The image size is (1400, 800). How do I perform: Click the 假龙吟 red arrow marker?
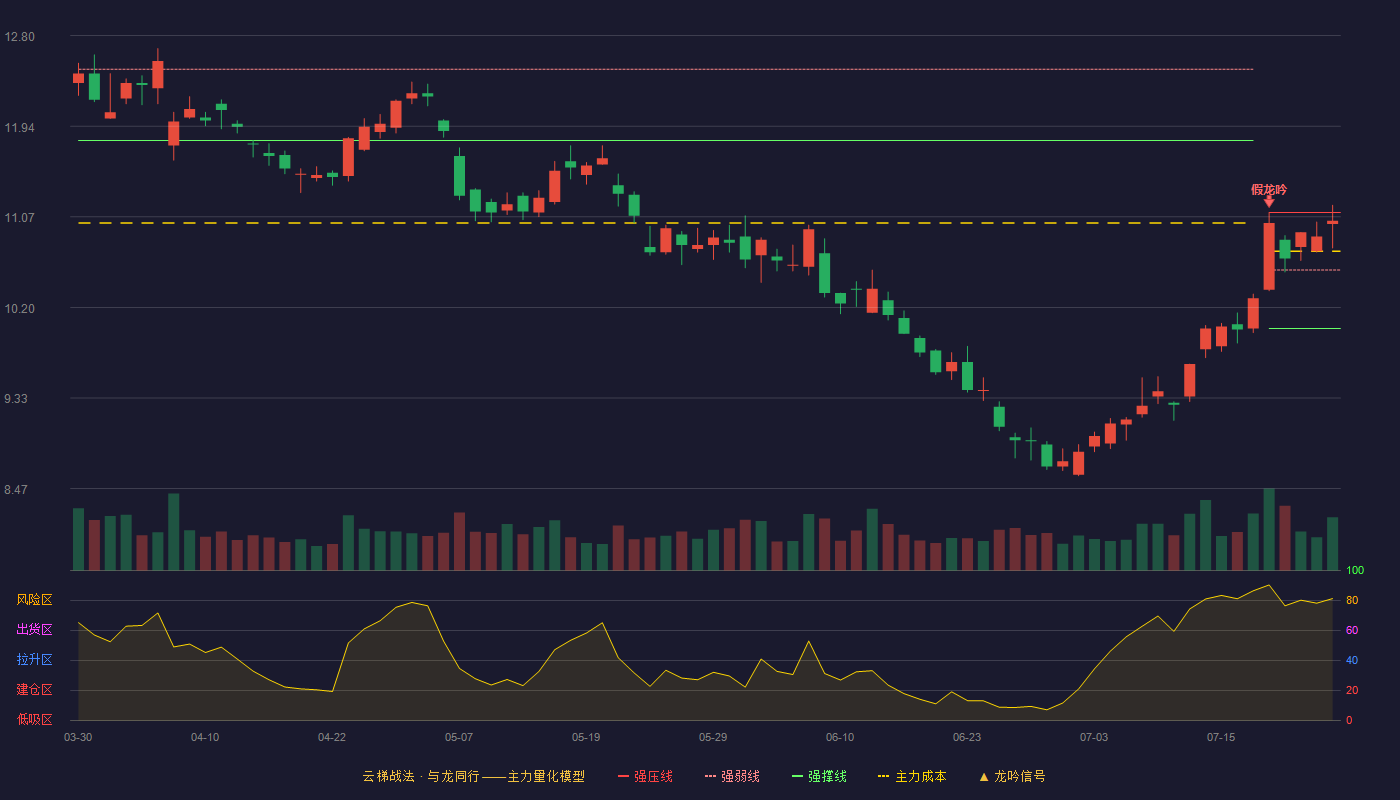tap(1269, 201)
